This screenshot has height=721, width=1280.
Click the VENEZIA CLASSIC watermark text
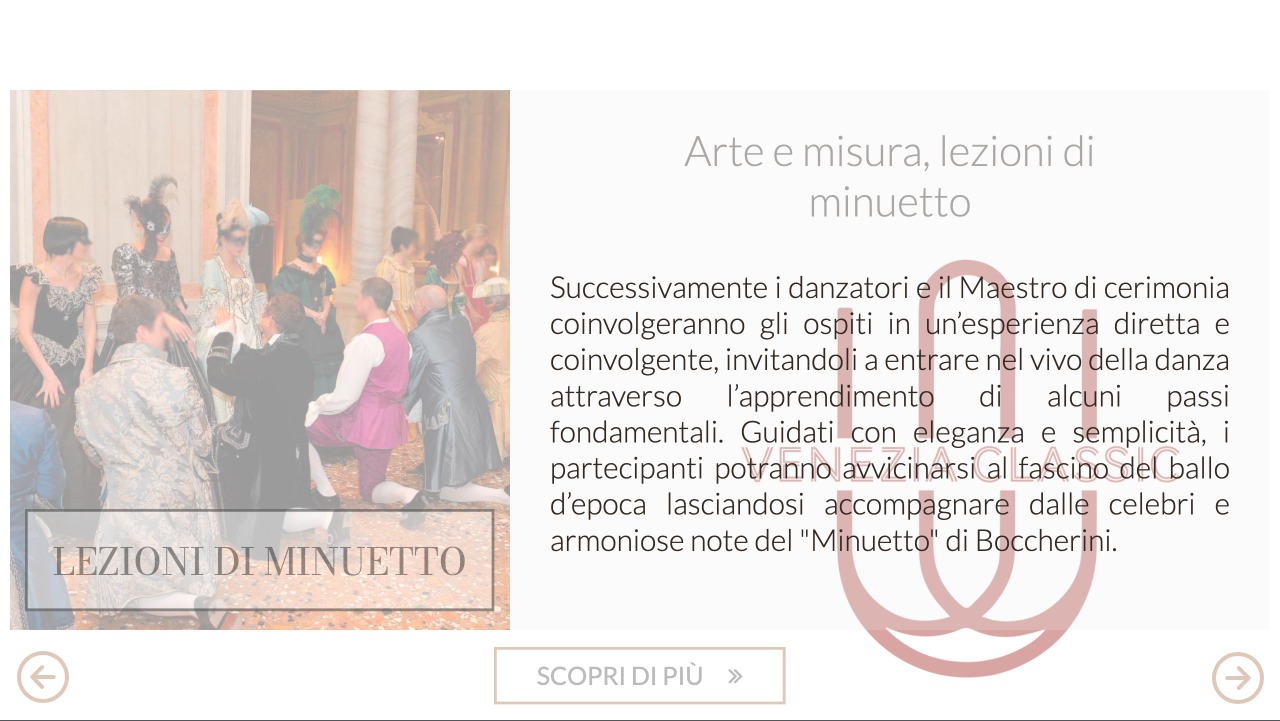(x=960, y=464)
